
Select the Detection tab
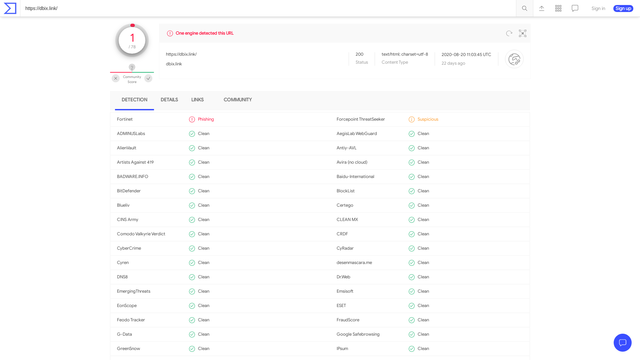tap(134, 100)
